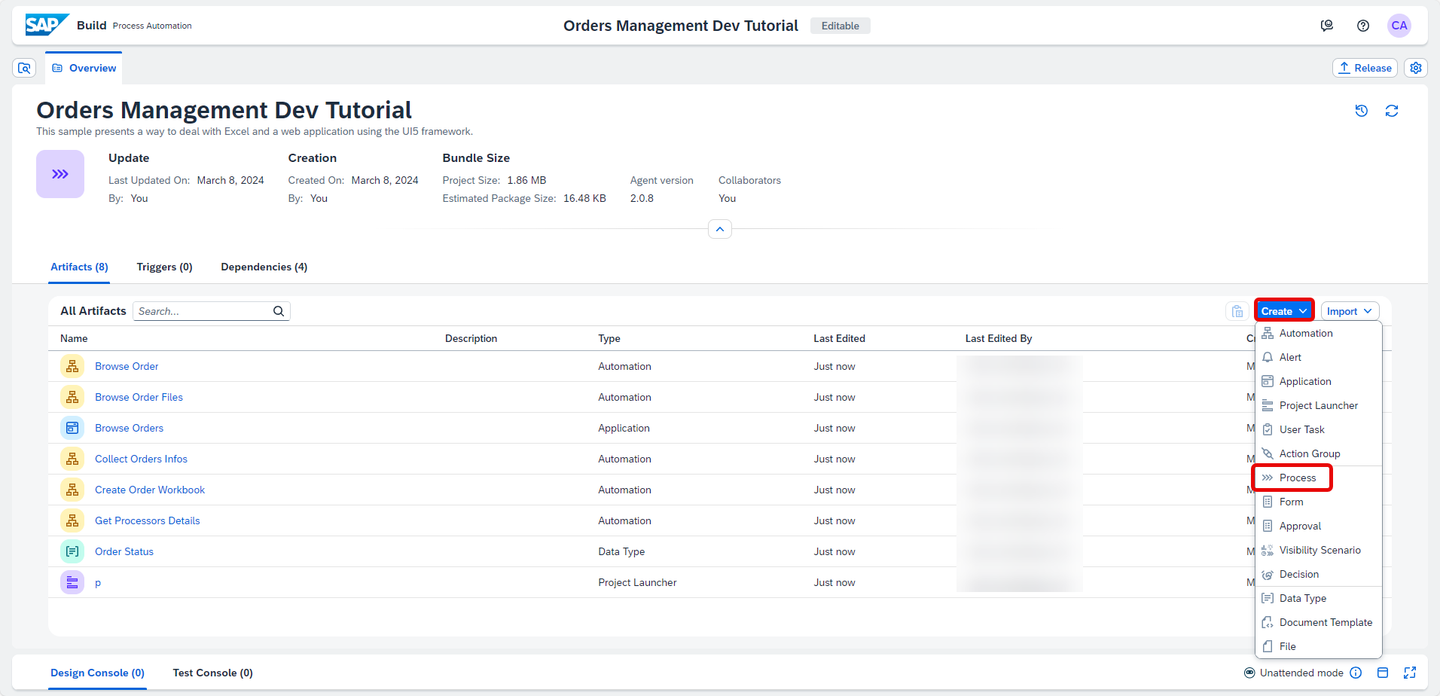The image size is (1440, 696).
Task: Open the CA user avatar menu
Action: [1399, 26]
